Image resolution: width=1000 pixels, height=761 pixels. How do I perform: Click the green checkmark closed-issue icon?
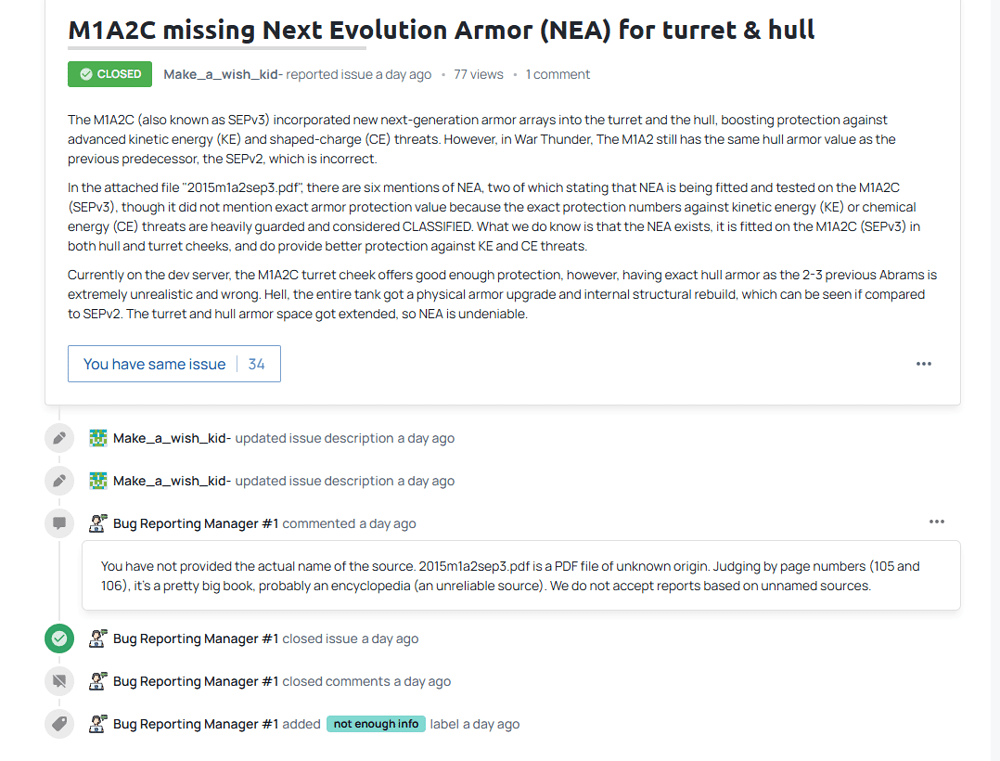coord(59,639)
